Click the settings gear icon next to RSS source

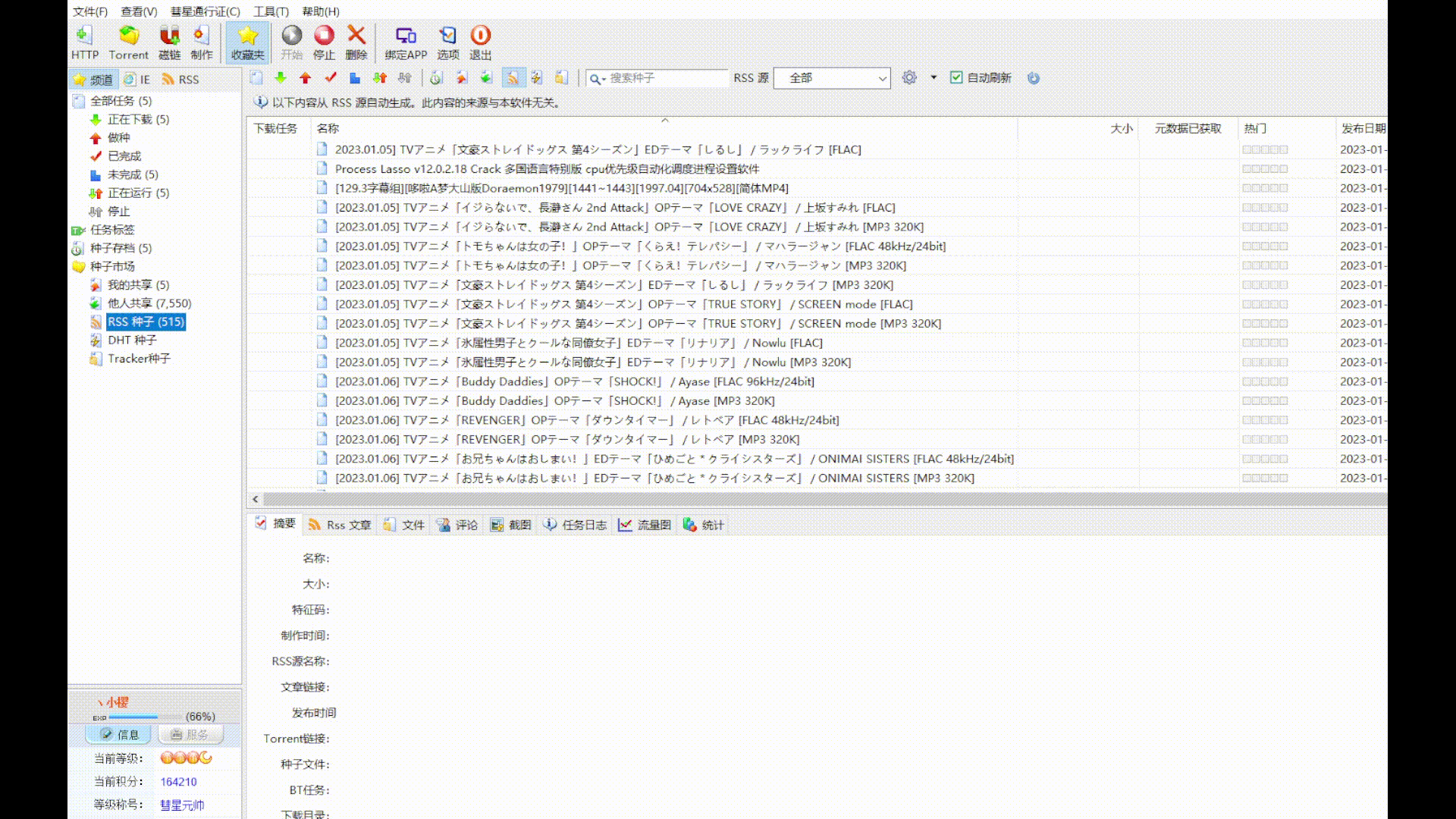(x=909, y=77)
